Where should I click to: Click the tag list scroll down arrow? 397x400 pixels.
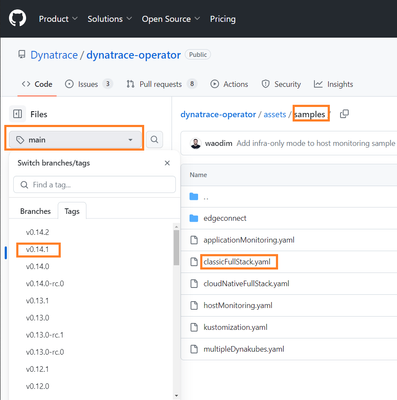(x=176, y=396)
